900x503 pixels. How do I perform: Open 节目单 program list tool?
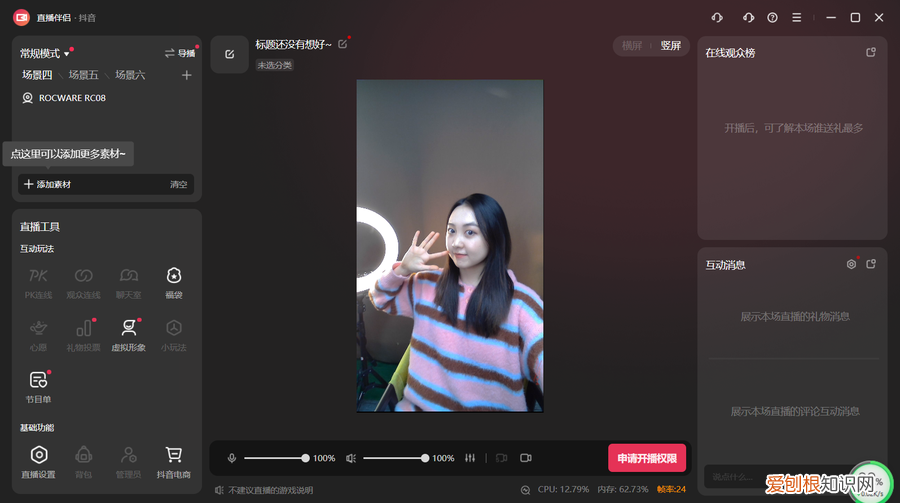tap(38, 387)
